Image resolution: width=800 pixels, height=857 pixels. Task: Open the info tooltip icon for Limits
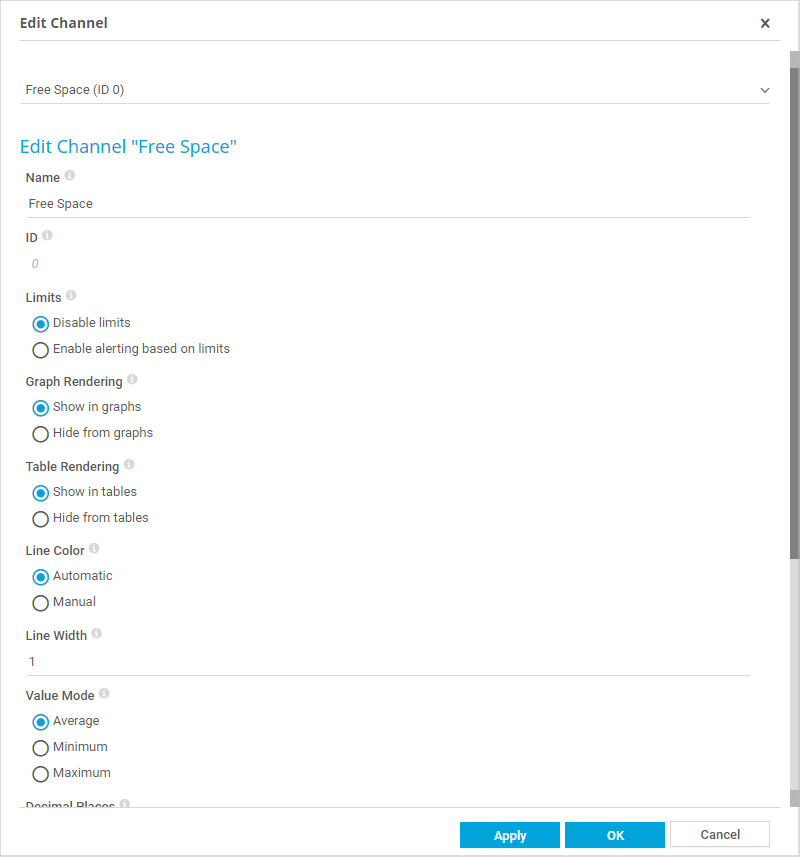tap(71, 296)
